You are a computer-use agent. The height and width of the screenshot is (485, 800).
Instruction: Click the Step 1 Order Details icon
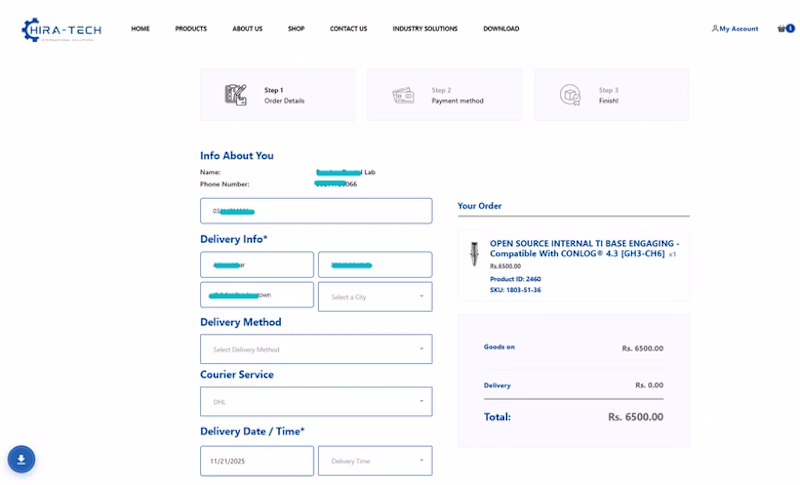point(236,95)
